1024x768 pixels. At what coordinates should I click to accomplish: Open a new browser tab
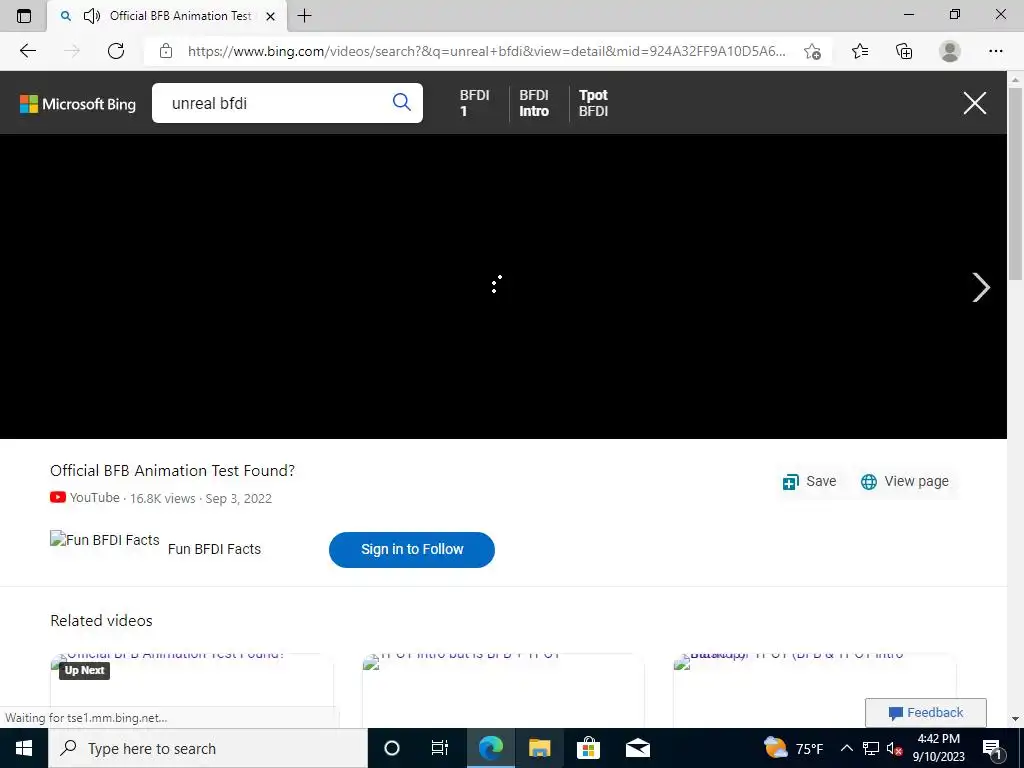[x=304, y=16]
